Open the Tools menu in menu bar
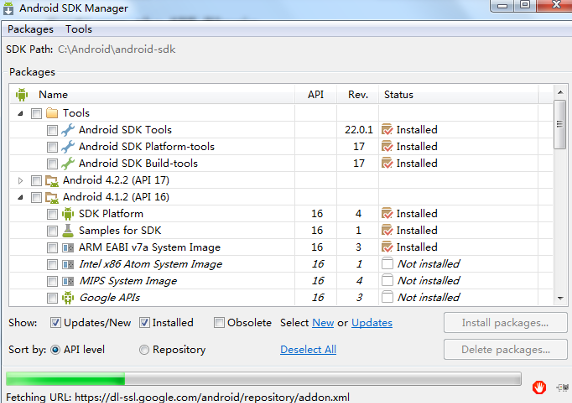Viewport: 572px width, 403px height. (x=78, y=29)
